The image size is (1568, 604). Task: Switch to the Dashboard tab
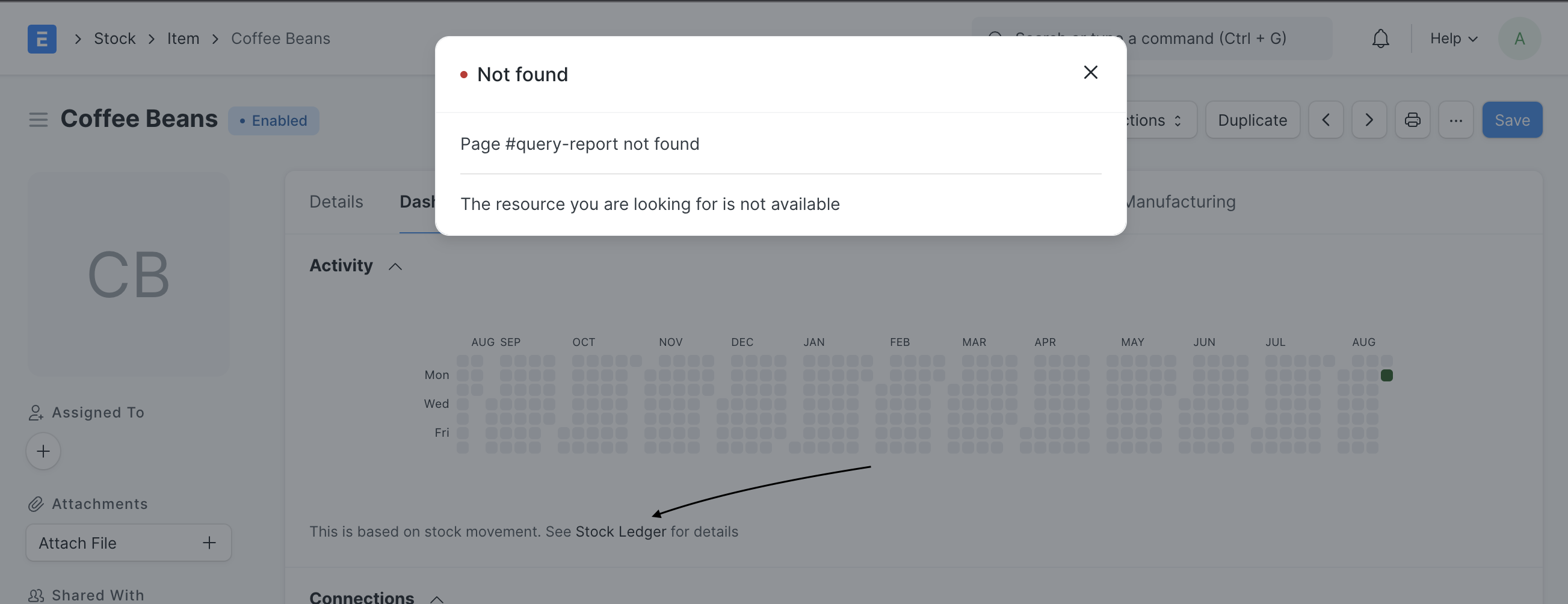point(420,202)
